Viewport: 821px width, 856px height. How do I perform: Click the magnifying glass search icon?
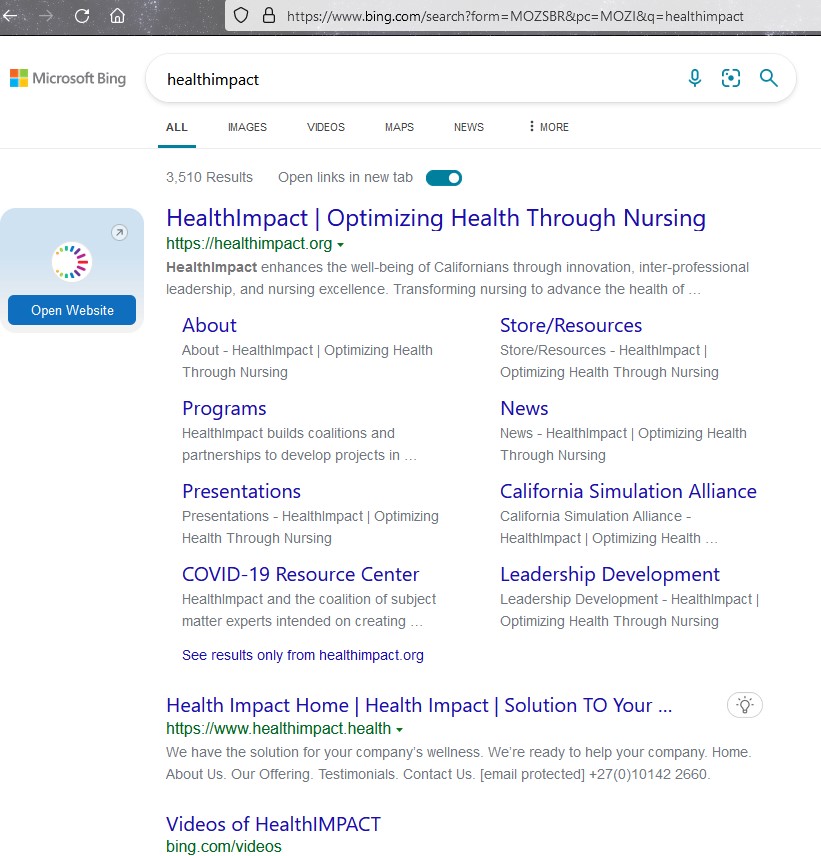coord(768,78)
